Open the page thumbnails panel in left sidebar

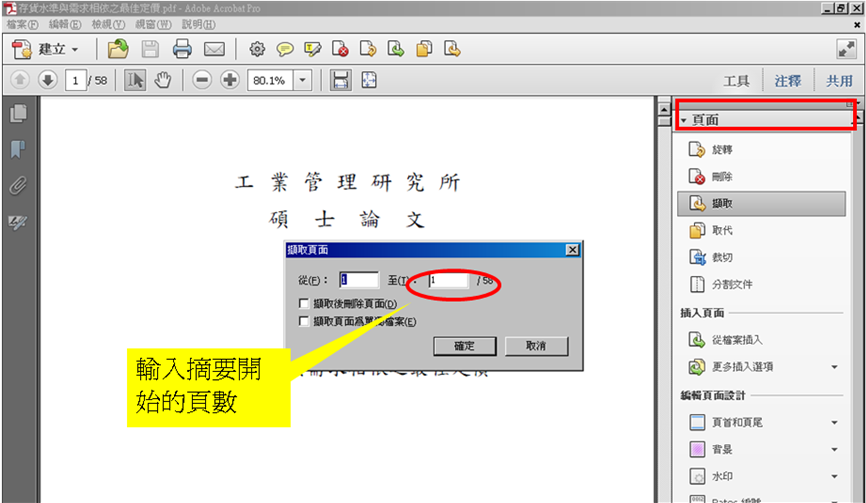[x=18, y=114]
